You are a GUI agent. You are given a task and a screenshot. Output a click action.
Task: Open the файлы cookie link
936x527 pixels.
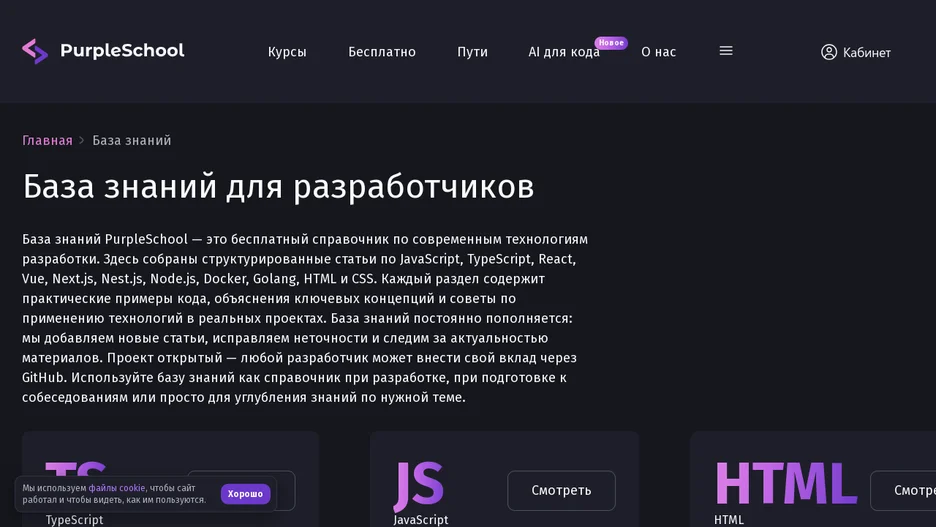point(117,488)
